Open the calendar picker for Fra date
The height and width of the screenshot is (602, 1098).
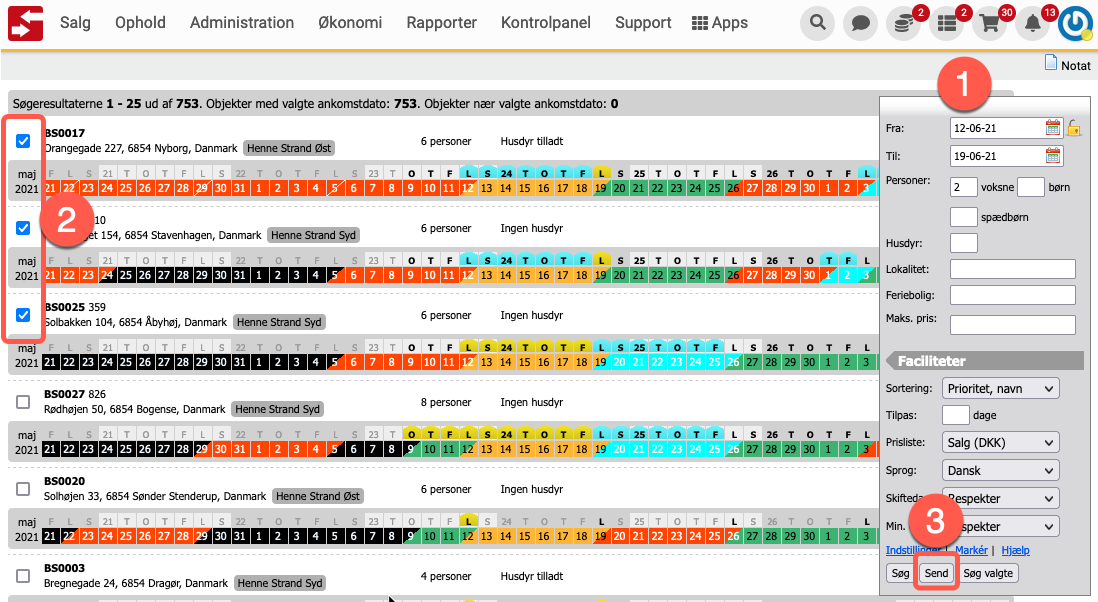coord(1052,127)
